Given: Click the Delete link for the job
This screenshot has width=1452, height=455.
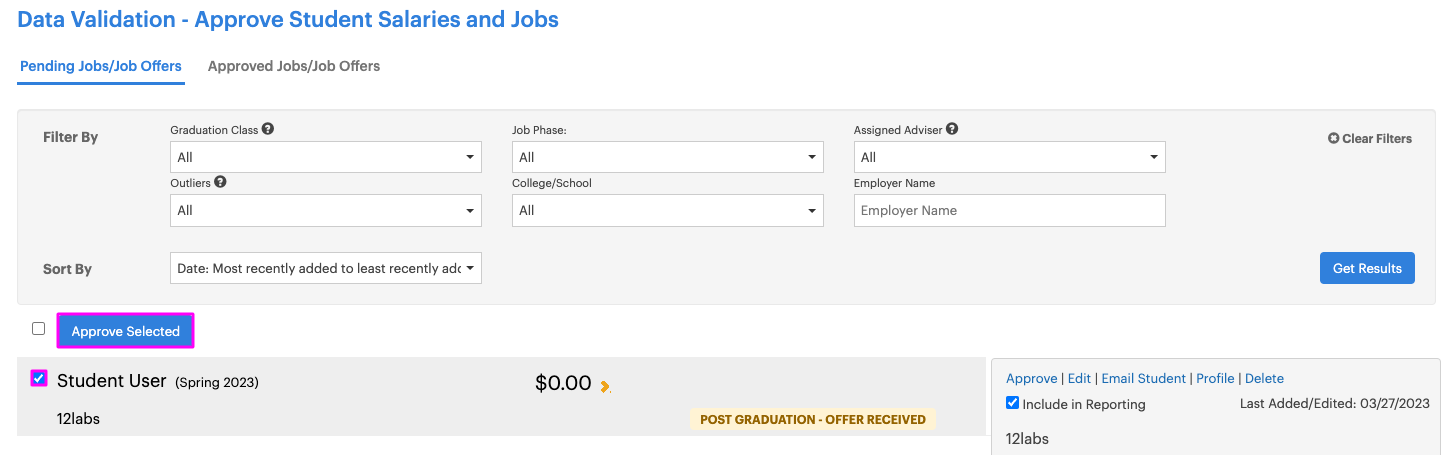Looking at the screenshot, I should 1264,378.
